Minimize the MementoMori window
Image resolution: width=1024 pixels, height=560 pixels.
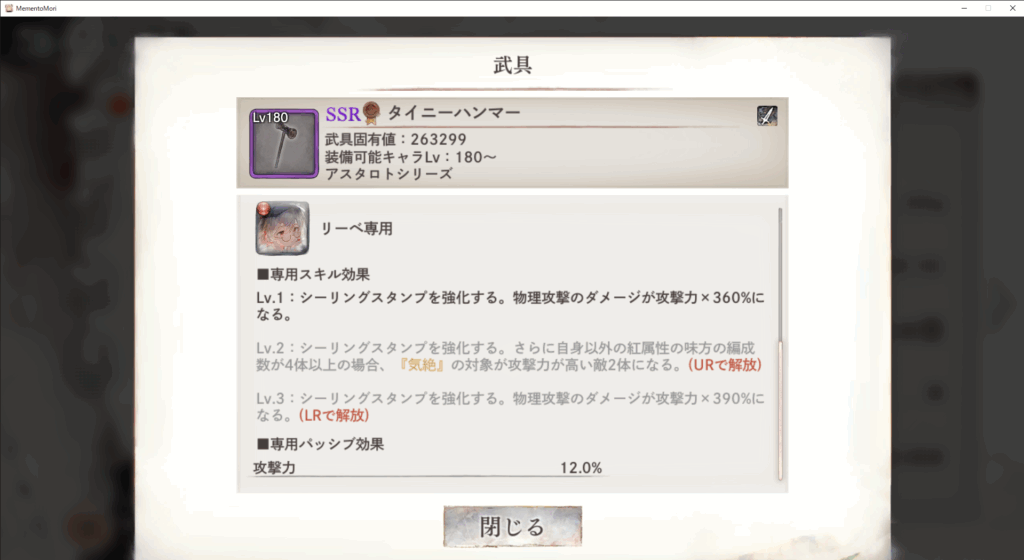click(x=964, y=8)
